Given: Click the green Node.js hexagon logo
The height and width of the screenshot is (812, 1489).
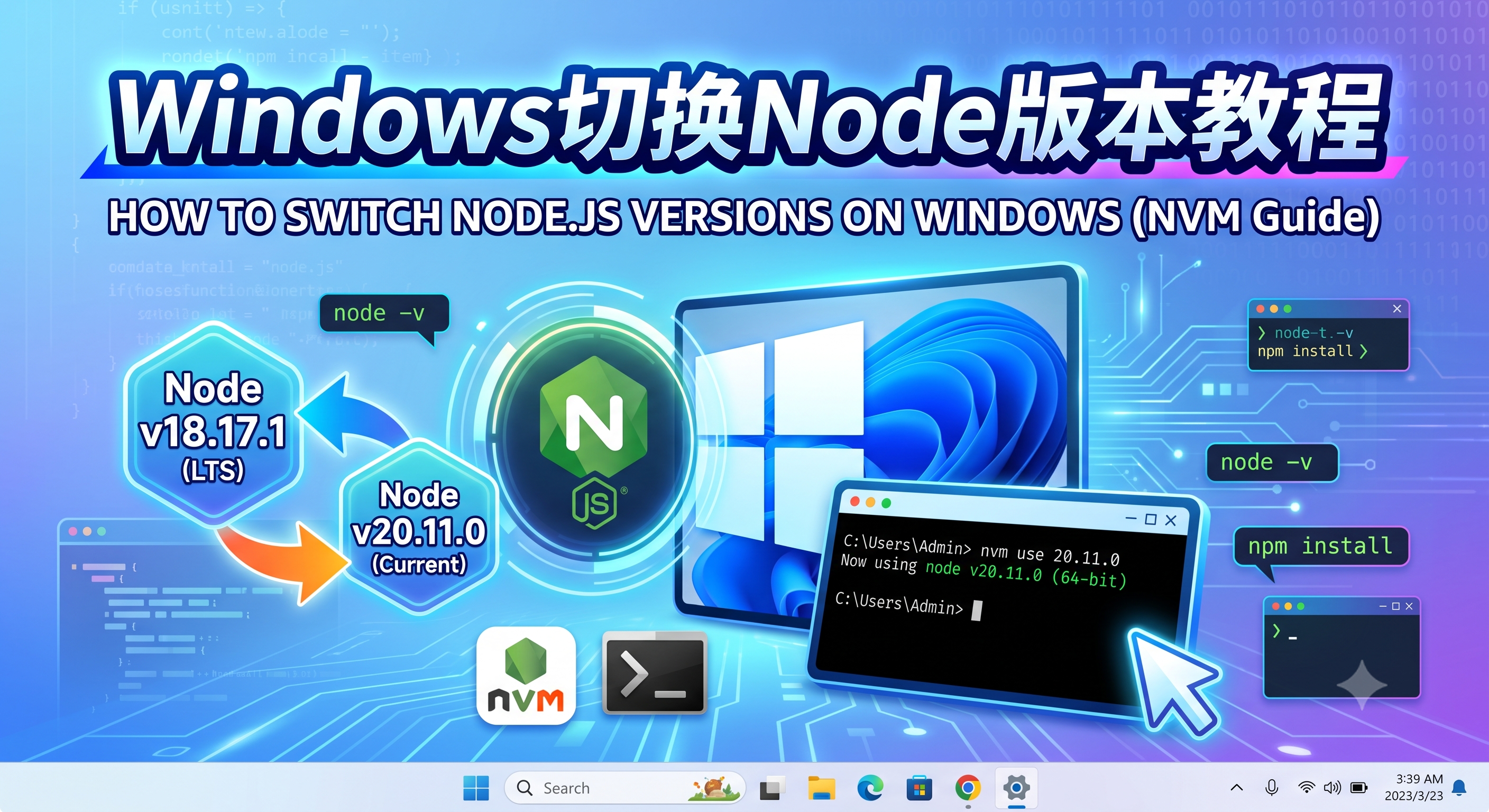Looking at the screenshot, I should pos(594,417).
